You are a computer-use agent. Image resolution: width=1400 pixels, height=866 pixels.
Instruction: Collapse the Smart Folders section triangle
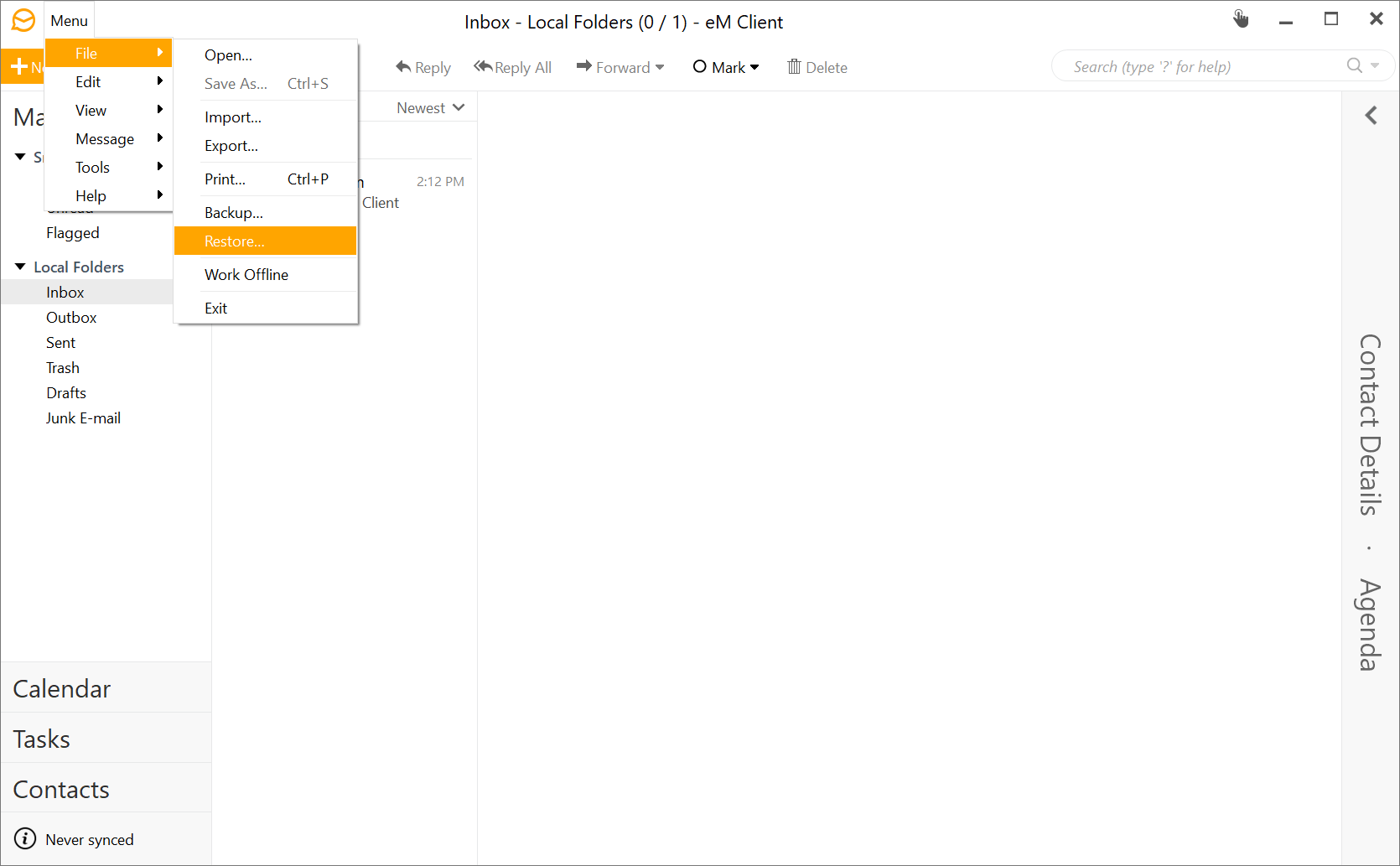20,157
